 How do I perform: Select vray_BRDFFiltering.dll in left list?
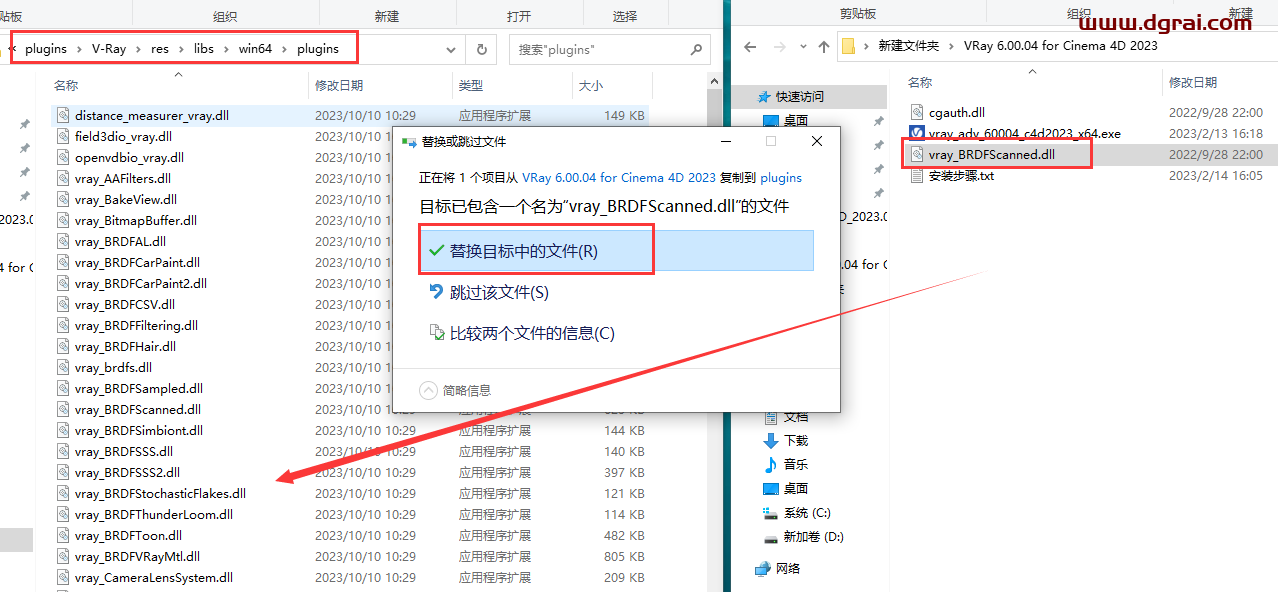click(136, 325)
